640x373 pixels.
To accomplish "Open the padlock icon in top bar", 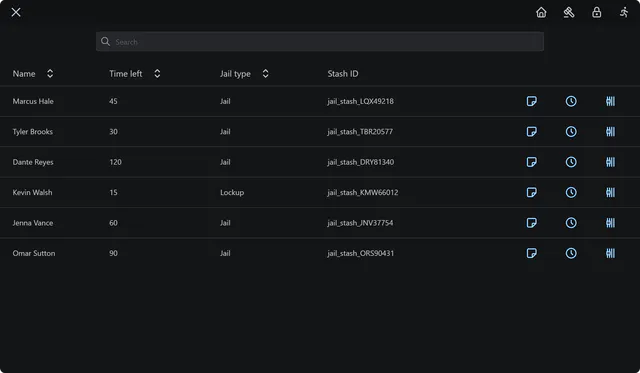I will coord(597,12).
